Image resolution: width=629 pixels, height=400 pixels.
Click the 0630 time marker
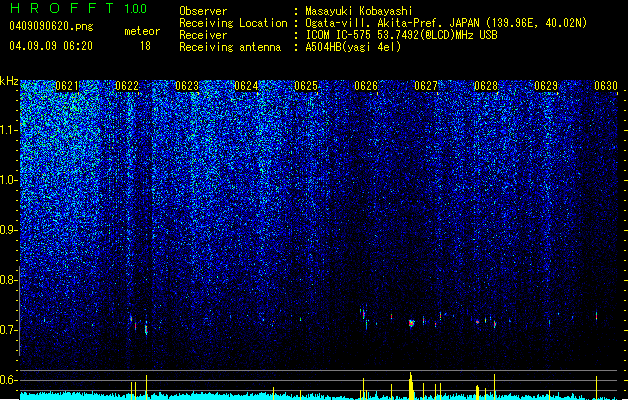pos(606,86)
